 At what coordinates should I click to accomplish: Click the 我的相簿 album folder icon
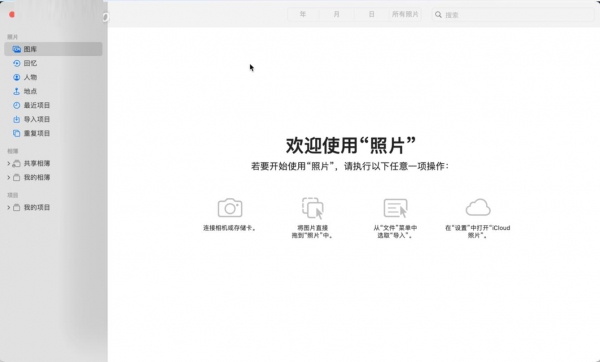click(x=16, y=178)
